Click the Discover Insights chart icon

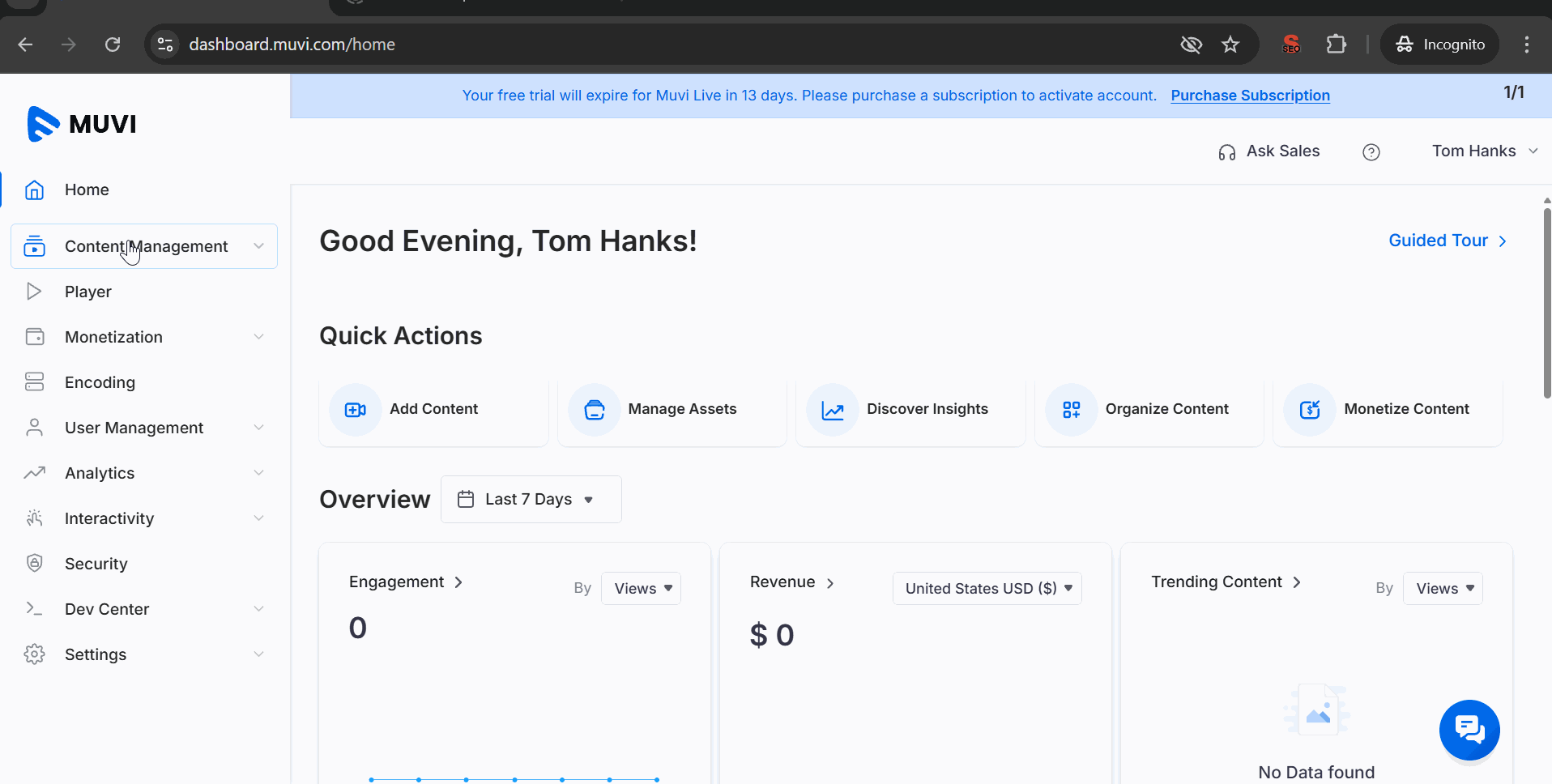833,410
